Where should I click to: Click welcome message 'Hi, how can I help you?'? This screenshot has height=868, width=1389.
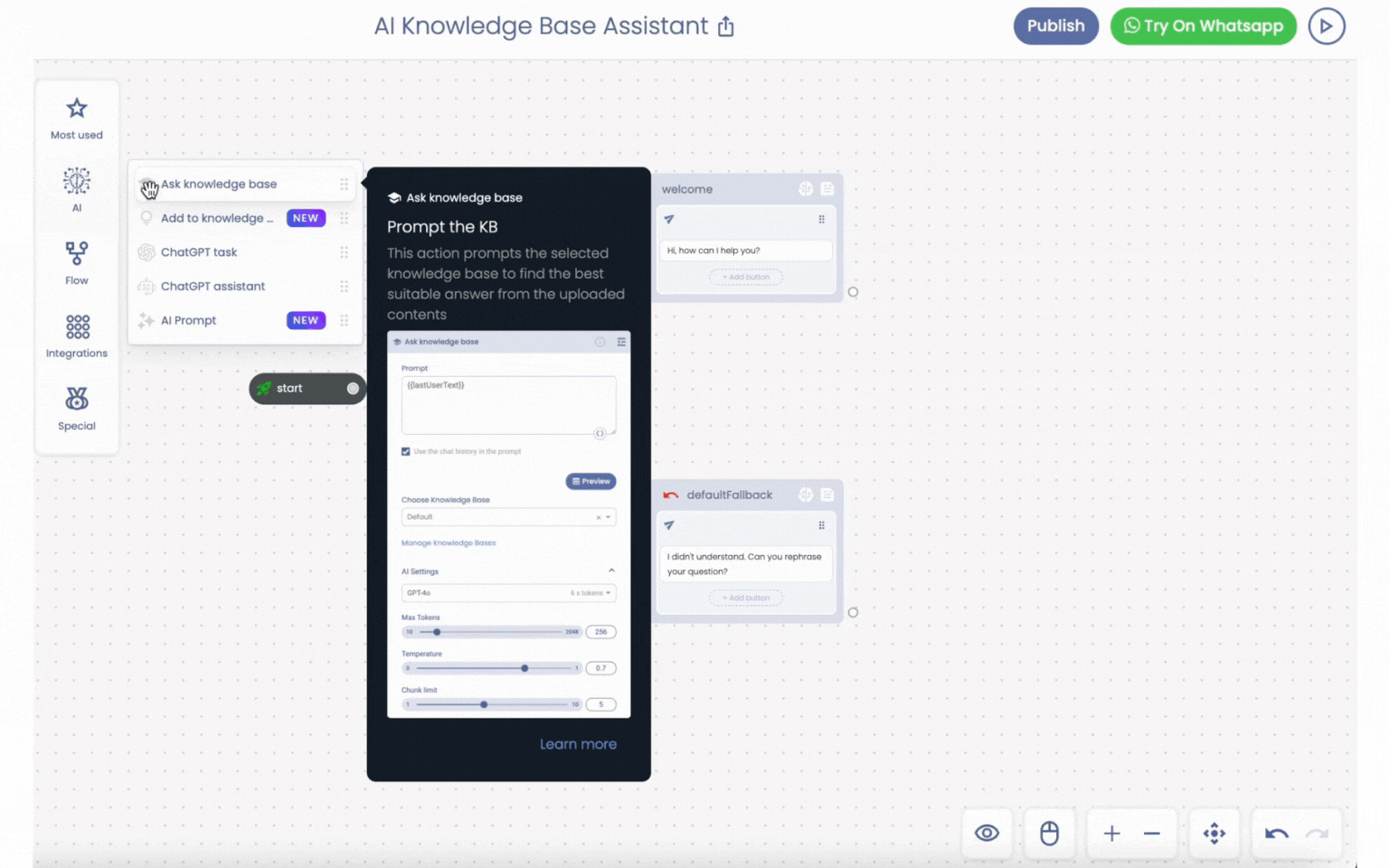pos(746,250)
